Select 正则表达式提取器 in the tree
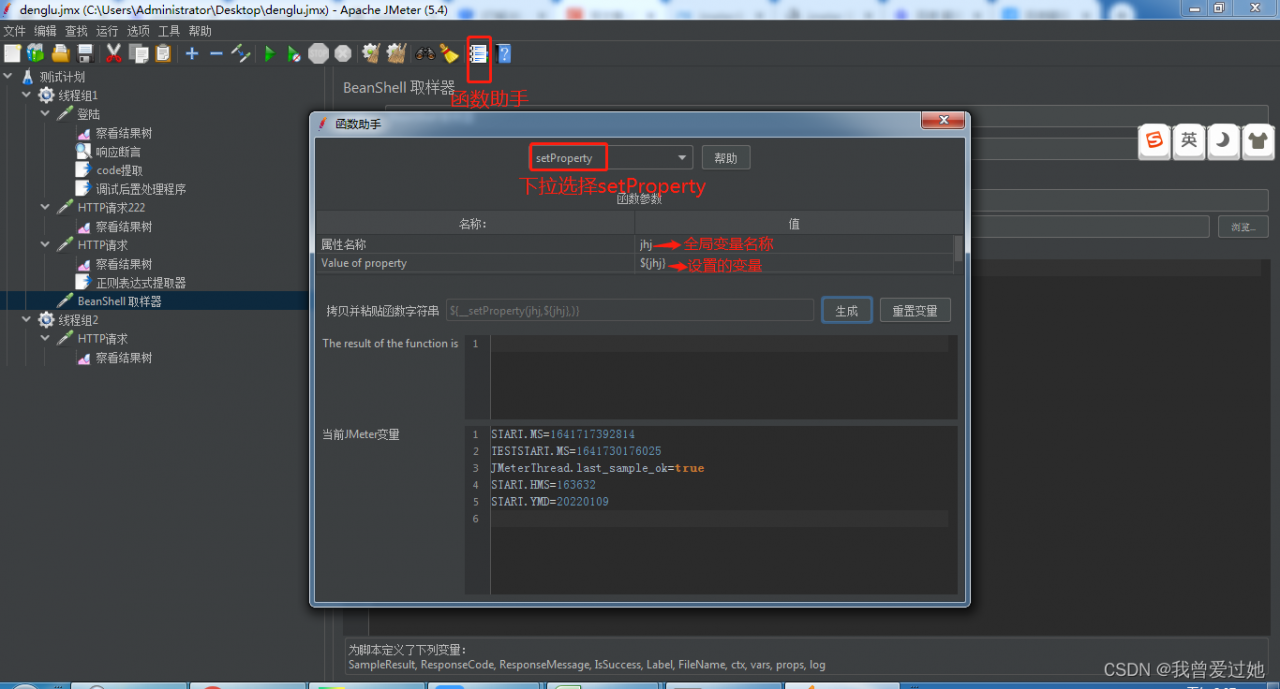This screenshot has width=1280, height=689. click(x=140, y=283)
